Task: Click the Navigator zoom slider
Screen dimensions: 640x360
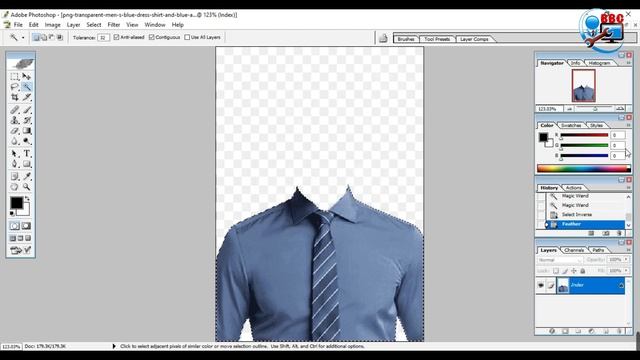Action: [x=596, y=109]
